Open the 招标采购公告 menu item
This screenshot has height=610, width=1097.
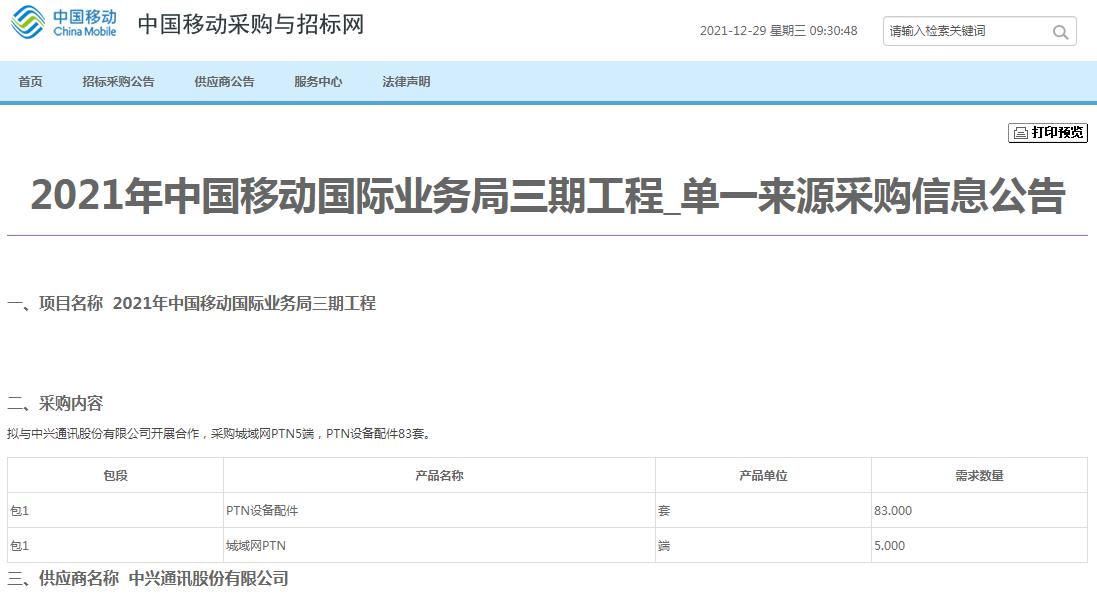[x=118, y=82]
